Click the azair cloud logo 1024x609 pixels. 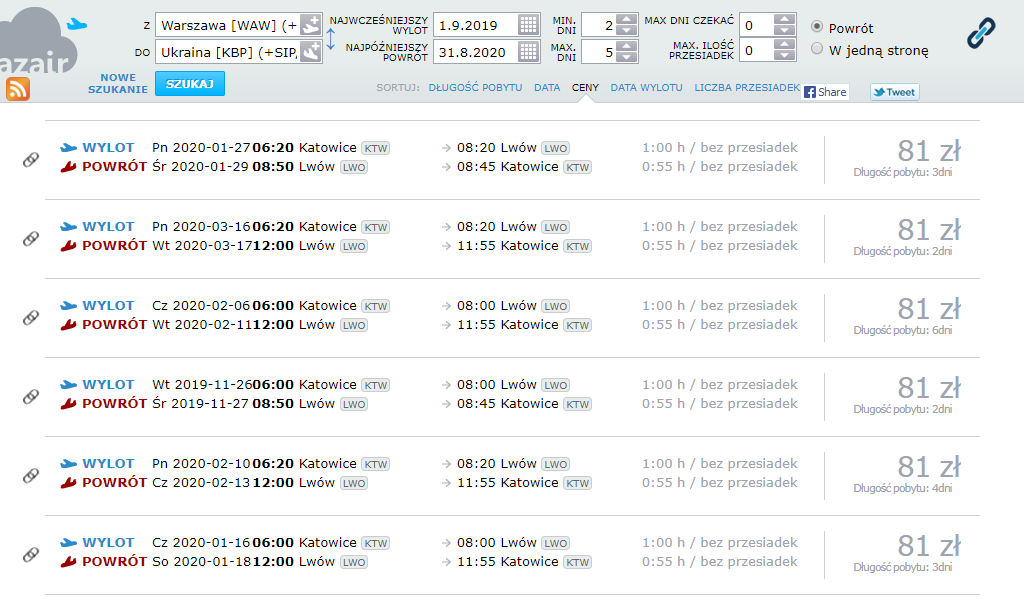[38, 40]
